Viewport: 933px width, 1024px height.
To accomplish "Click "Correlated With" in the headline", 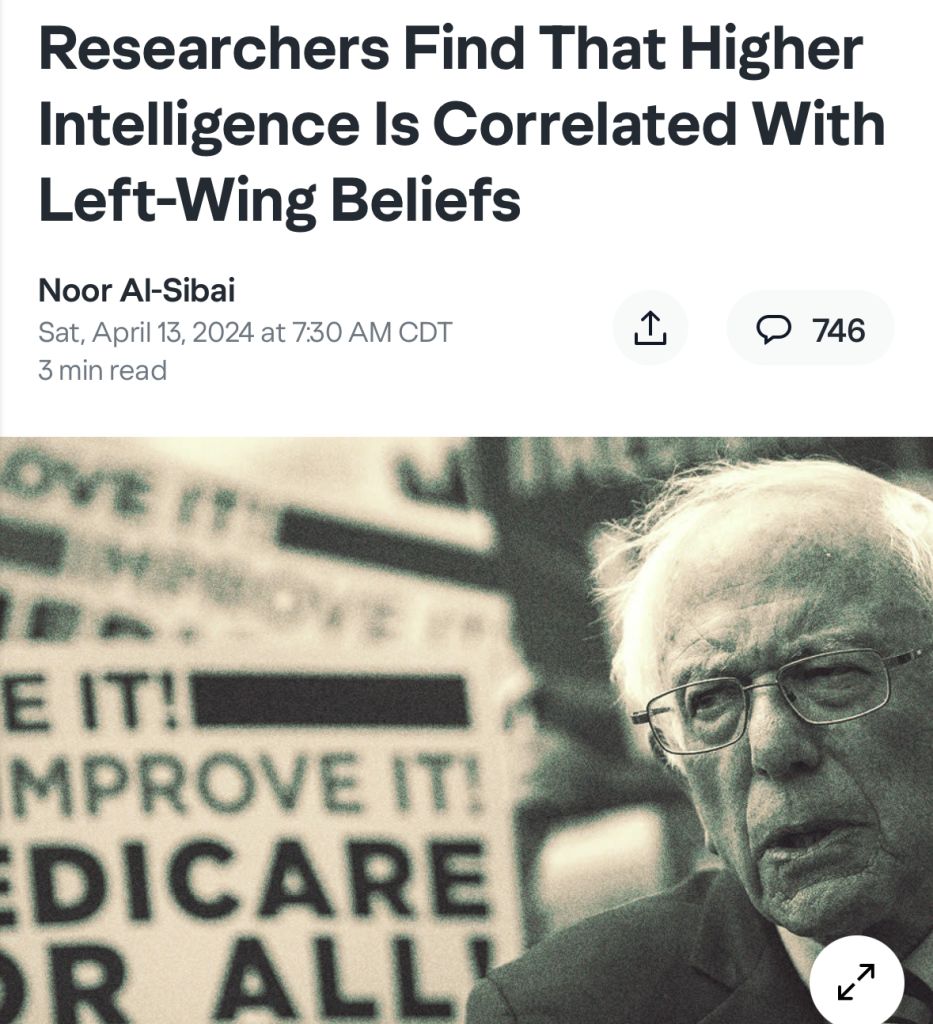I will click(659, 123).
